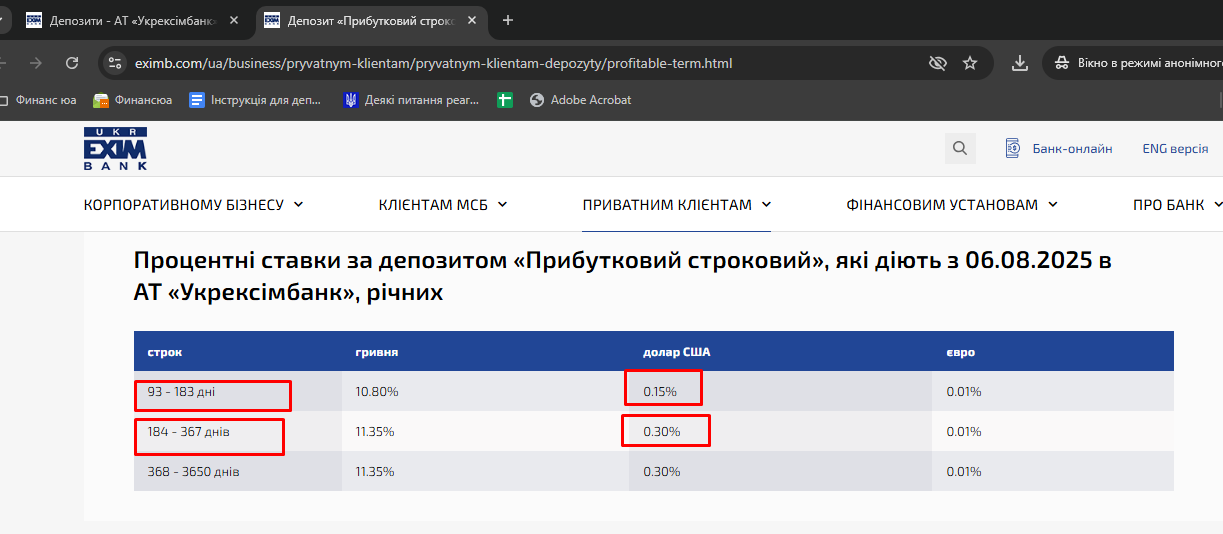Open a new tab with the plus icon

click(507, 20)
